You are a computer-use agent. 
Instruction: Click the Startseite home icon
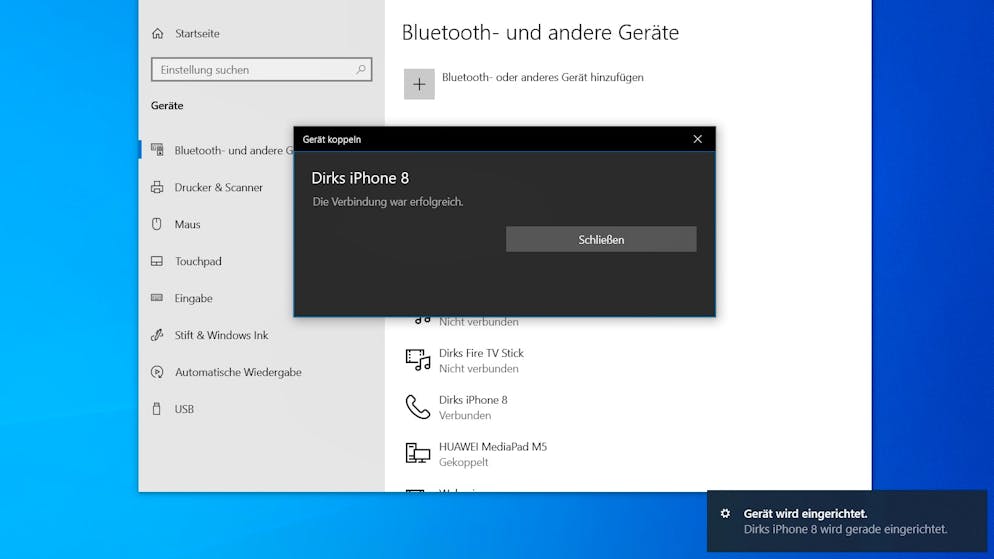(x=158, y=34)
